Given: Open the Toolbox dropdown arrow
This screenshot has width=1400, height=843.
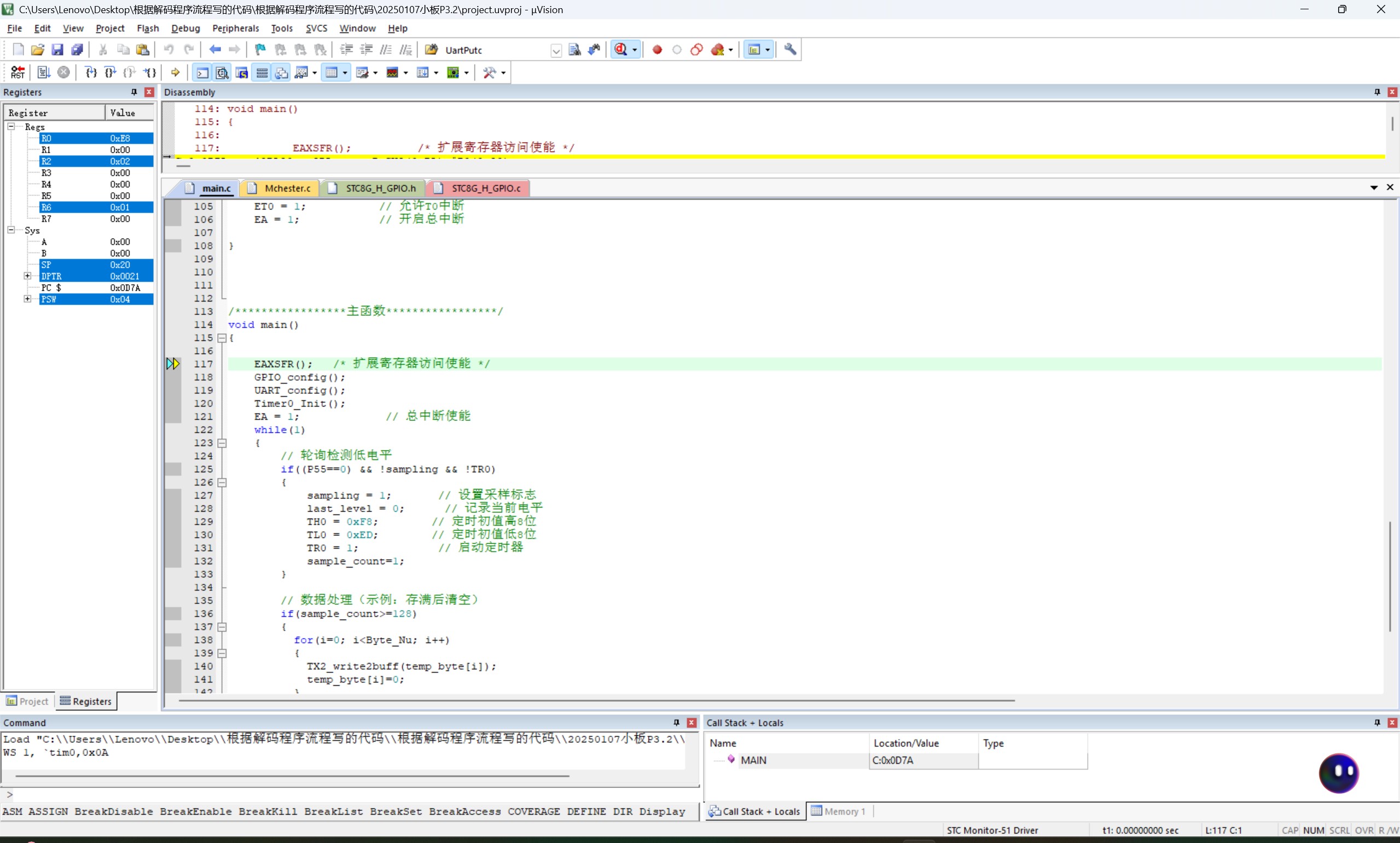Looking at the screenshot, I should pos(503,73).
